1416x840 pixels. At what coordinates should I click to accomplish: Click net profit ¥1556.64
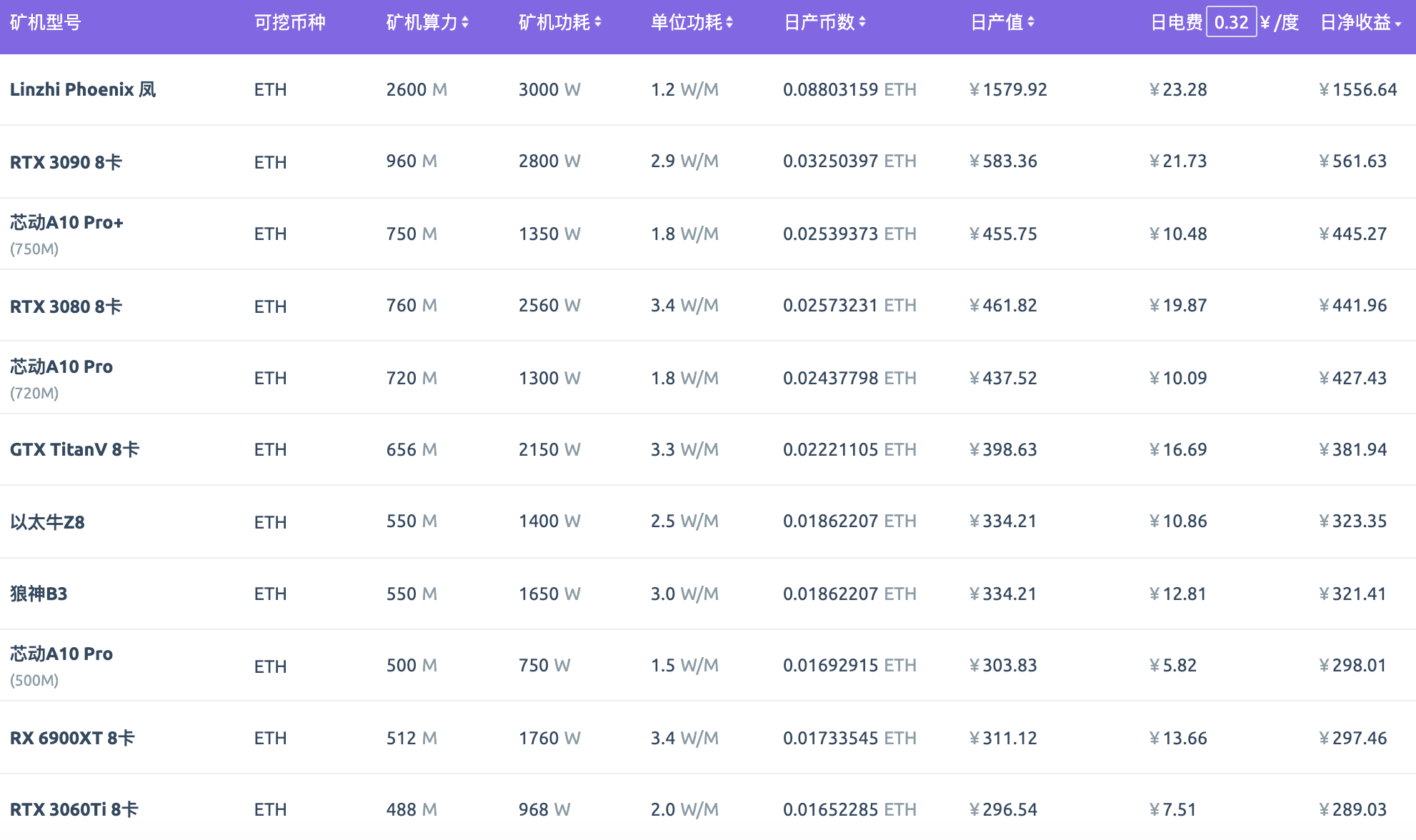coord(1358,90)
